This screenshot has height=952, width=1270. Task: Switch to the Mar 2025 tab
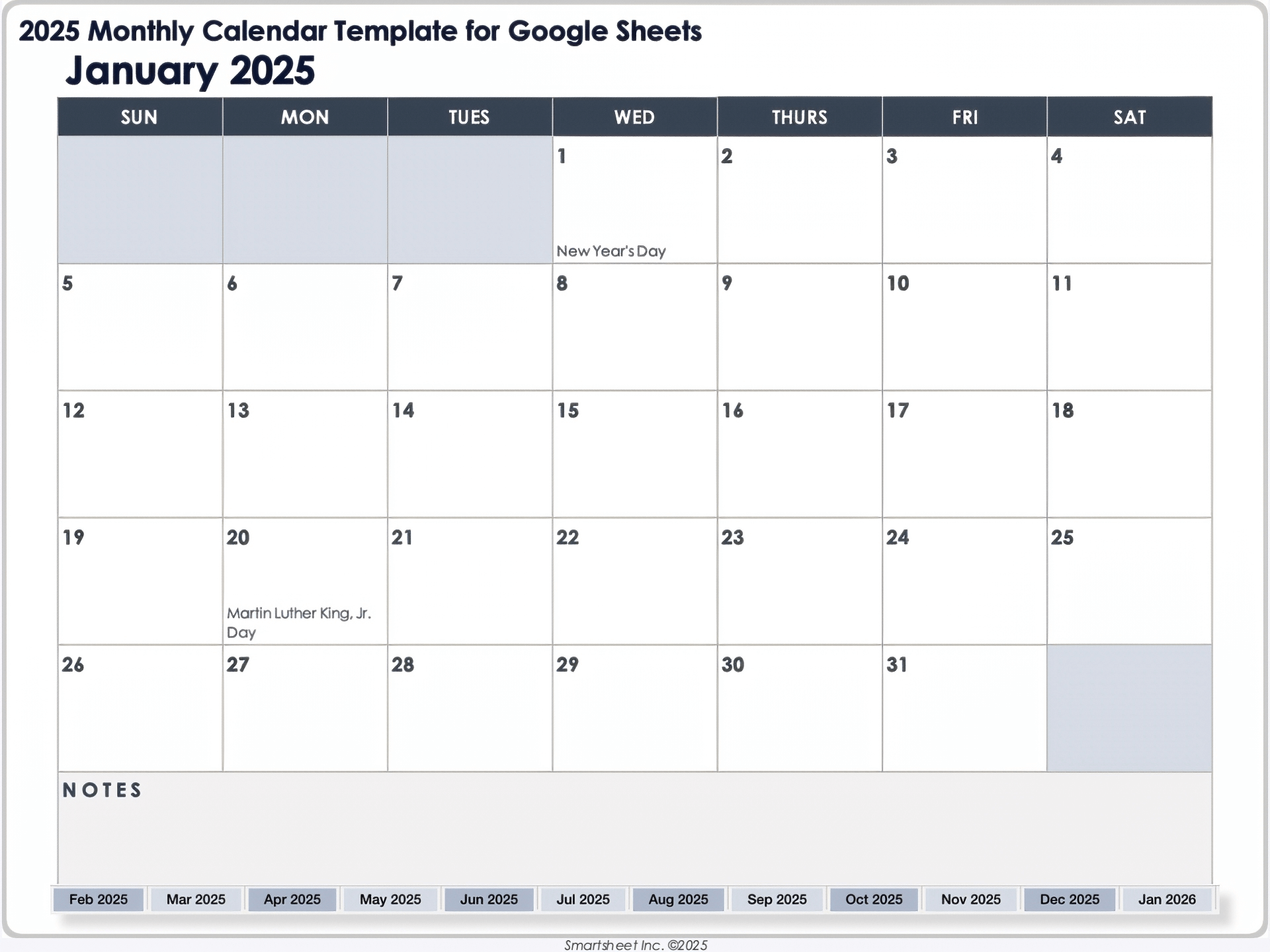pyautogui.click(x=196, y=899)
